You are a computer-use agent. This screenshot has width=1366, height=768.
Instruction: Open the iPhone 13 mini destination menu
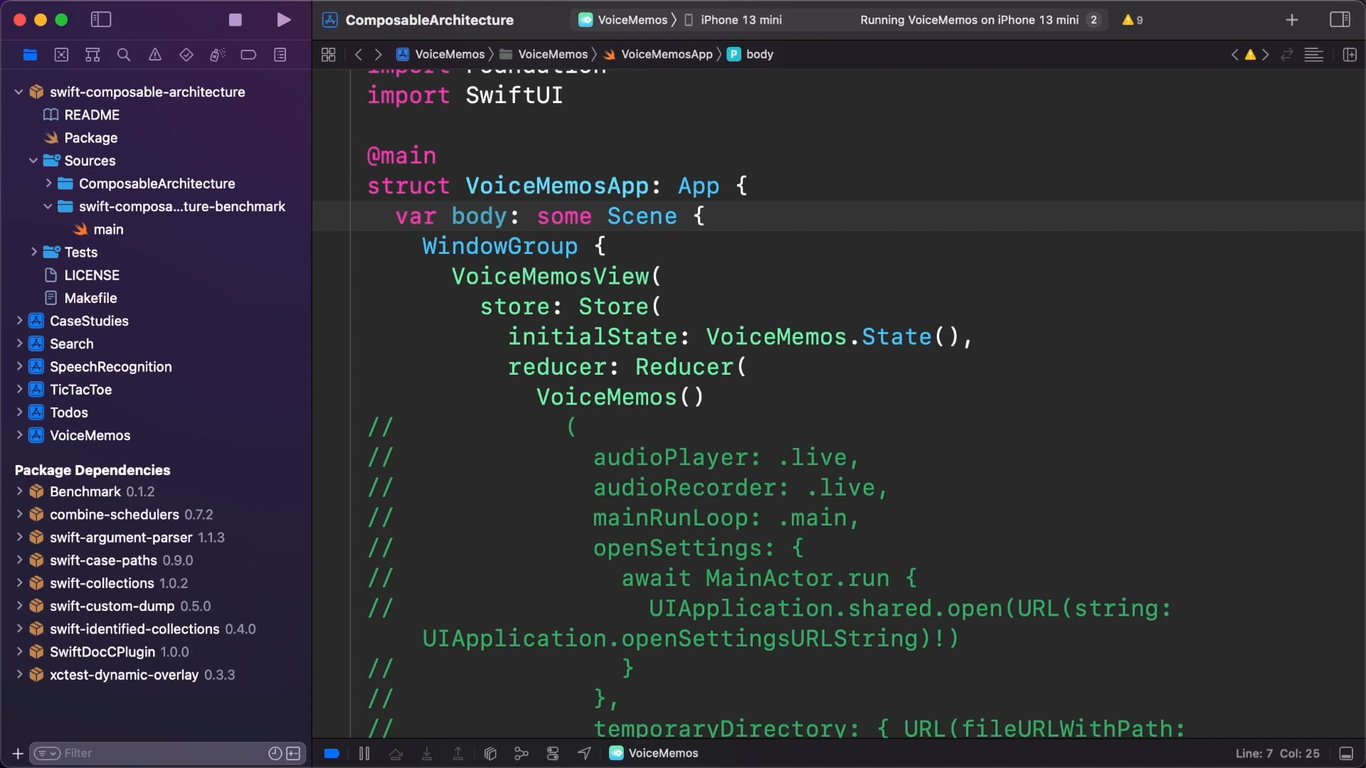click(740, 20)
